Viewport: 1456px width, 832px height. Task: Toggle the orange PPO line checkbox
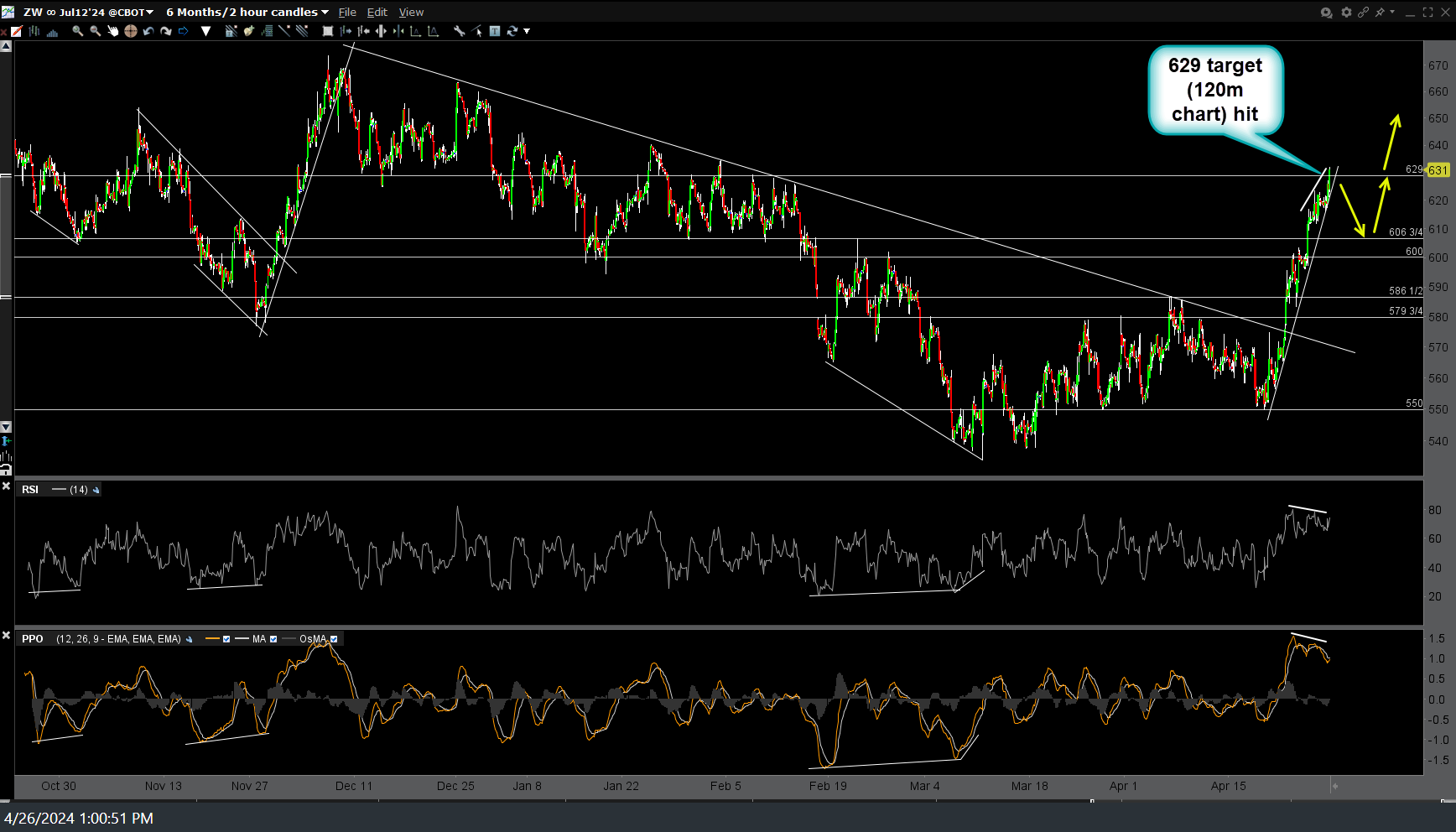(x=226, y=639)
